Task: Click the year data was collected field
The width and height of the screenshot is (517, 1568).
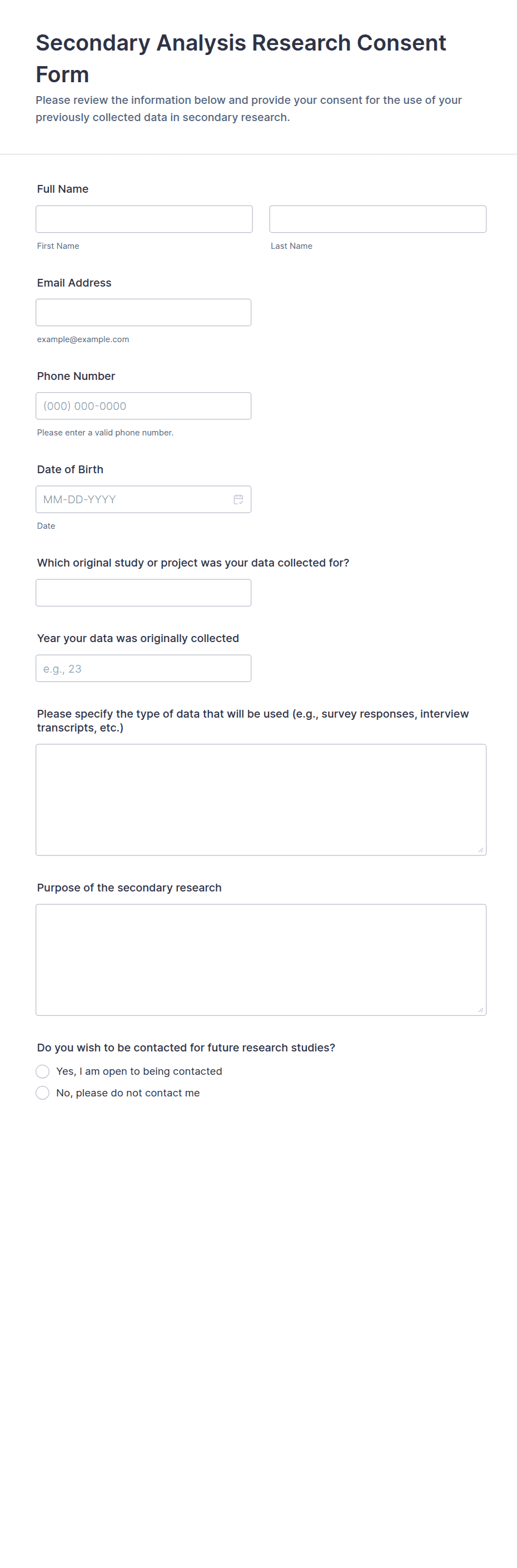Action: (x=143, y=668)
